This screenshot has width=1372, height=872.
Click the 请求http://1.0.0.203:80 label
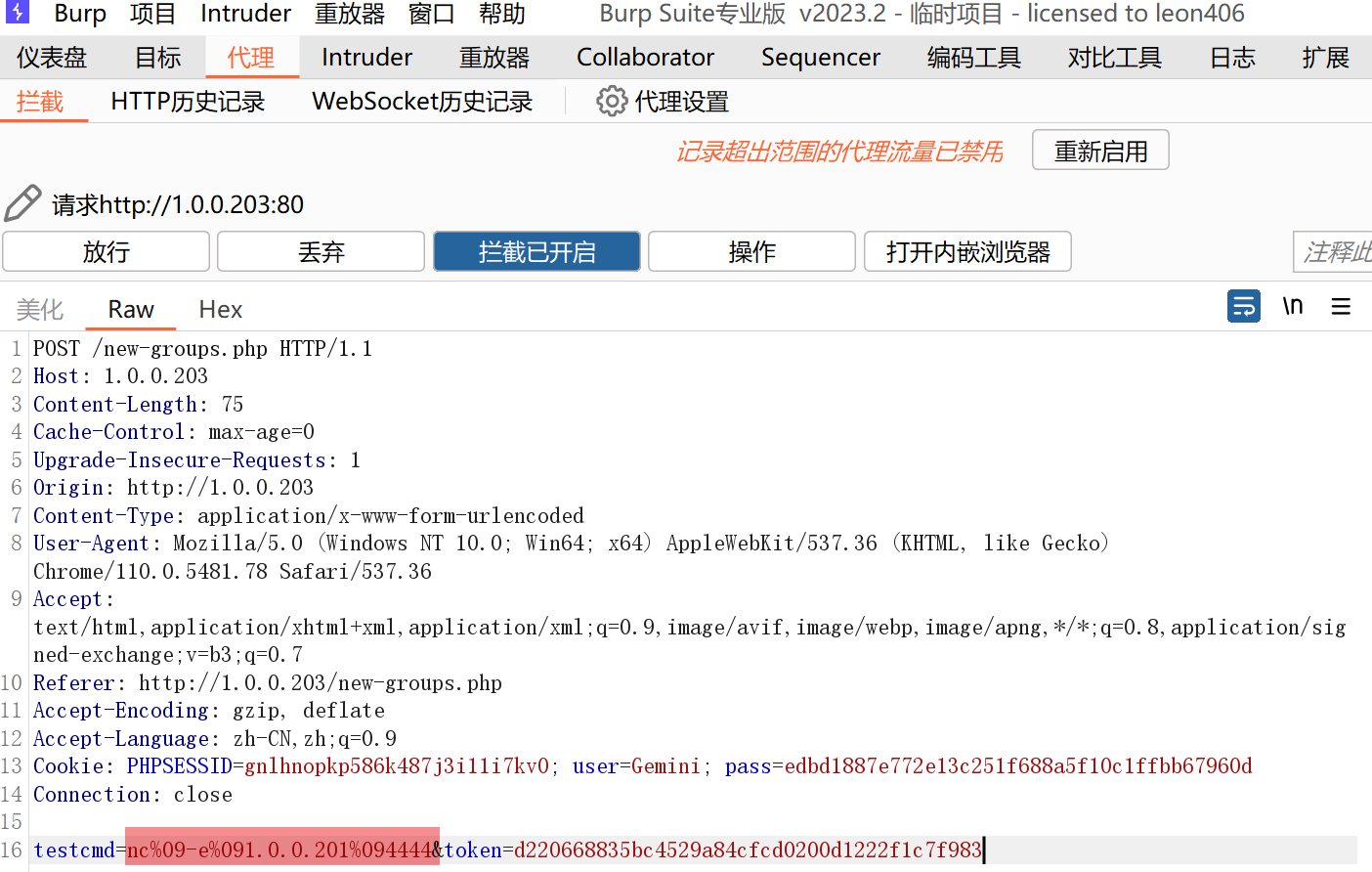click(x=178, y=204)
